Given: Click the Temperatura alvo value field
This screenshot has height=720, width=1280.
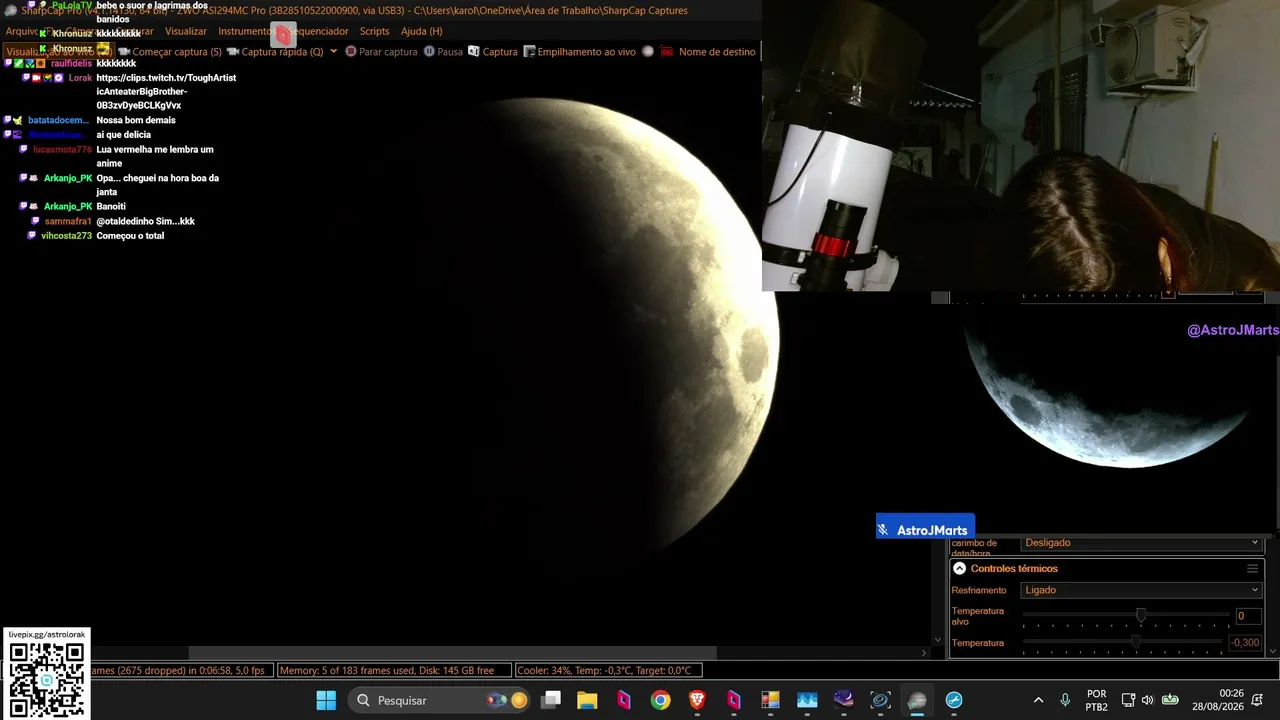Looking at the screenshot, I should (1248, 616).
